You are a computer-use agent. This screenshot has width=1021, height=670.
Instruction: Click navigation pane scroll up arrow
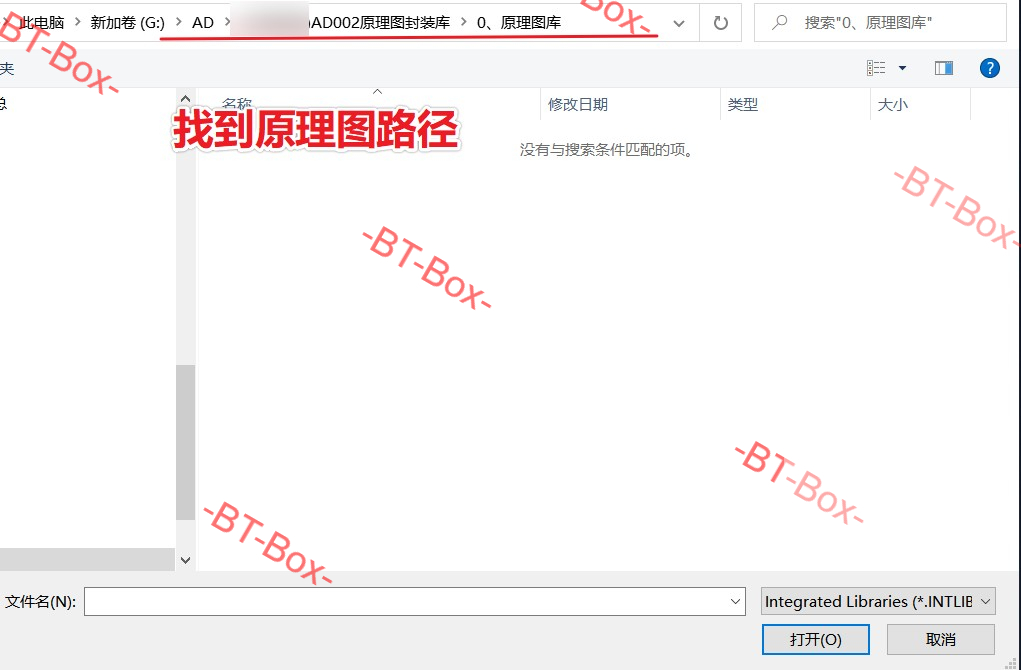[185, 98]
